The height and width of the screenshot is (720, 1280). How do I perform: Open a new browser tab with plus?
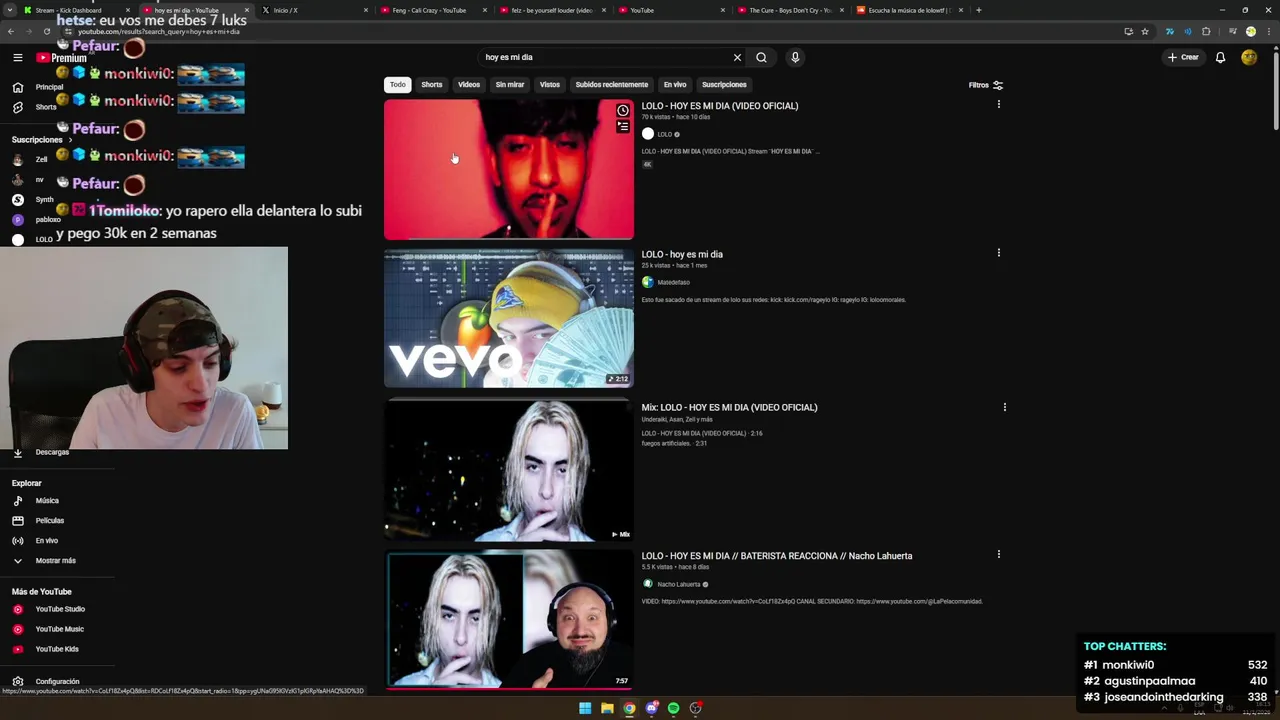pos(978,10)
